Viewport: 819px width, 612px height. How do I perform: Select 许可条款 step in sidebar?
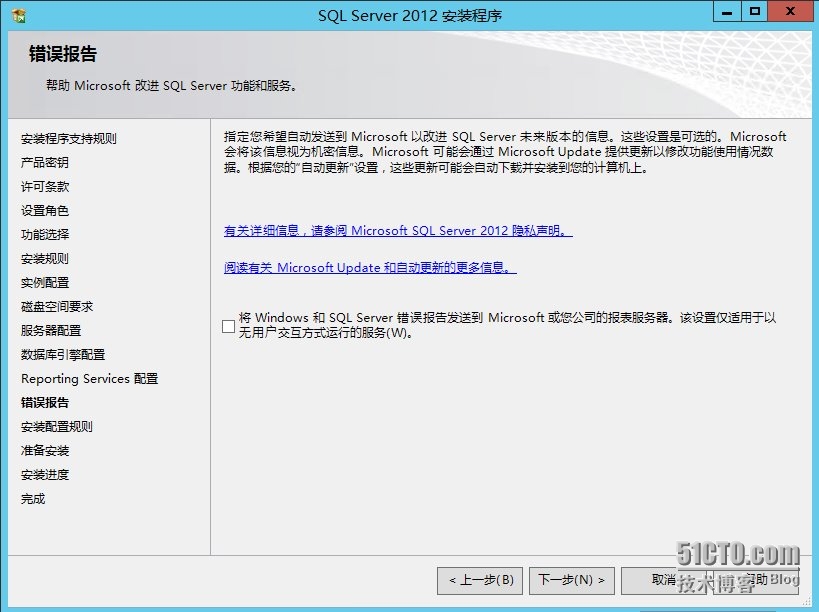(x=44, y=187)
